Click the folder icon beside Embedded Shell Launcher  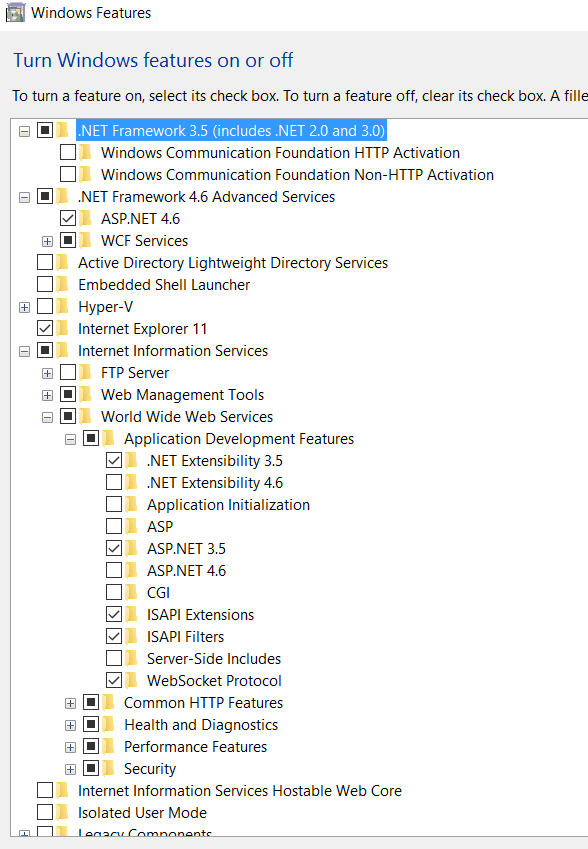63,285
